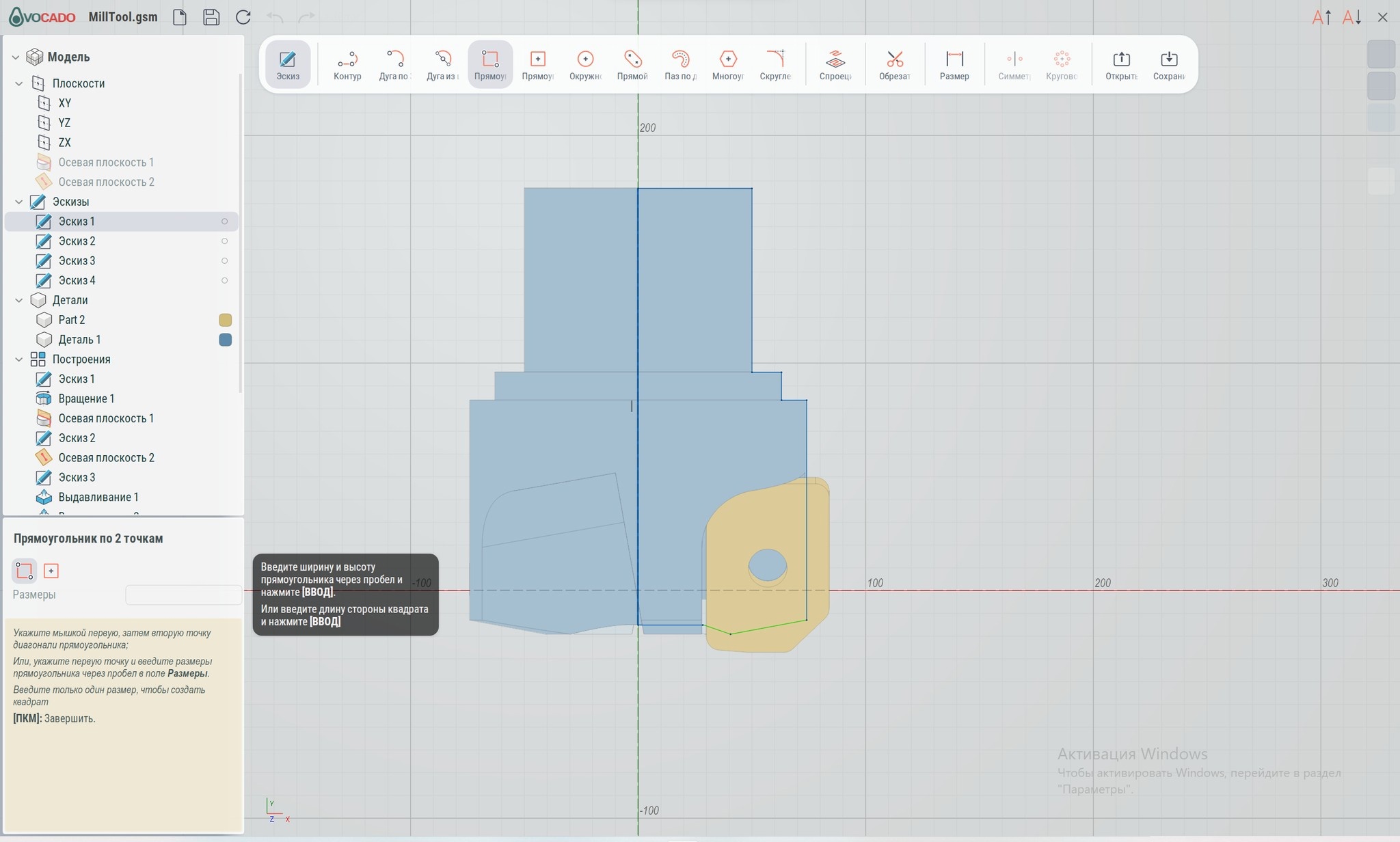Click the increase font size button
The height and width of the screenshot is (842, 1400).
click(1321, 17)
